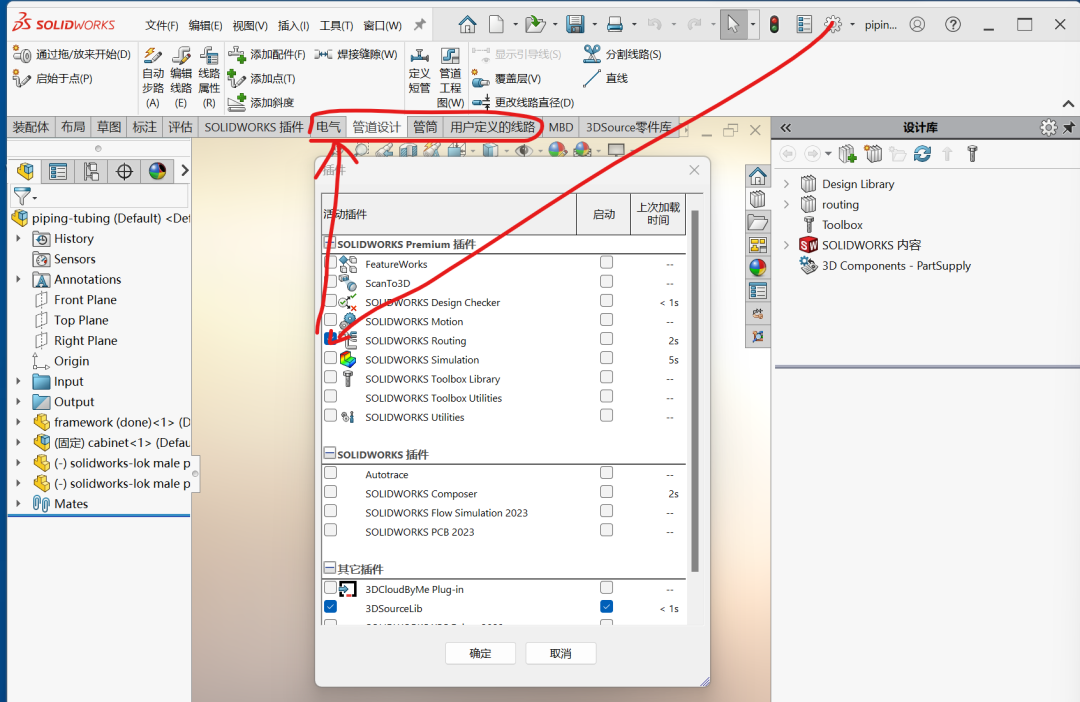Screen dimensions: 1080x702
Task: Check SOLIDWORKS Routing start-up checkbox
Action: coord(606,339)
